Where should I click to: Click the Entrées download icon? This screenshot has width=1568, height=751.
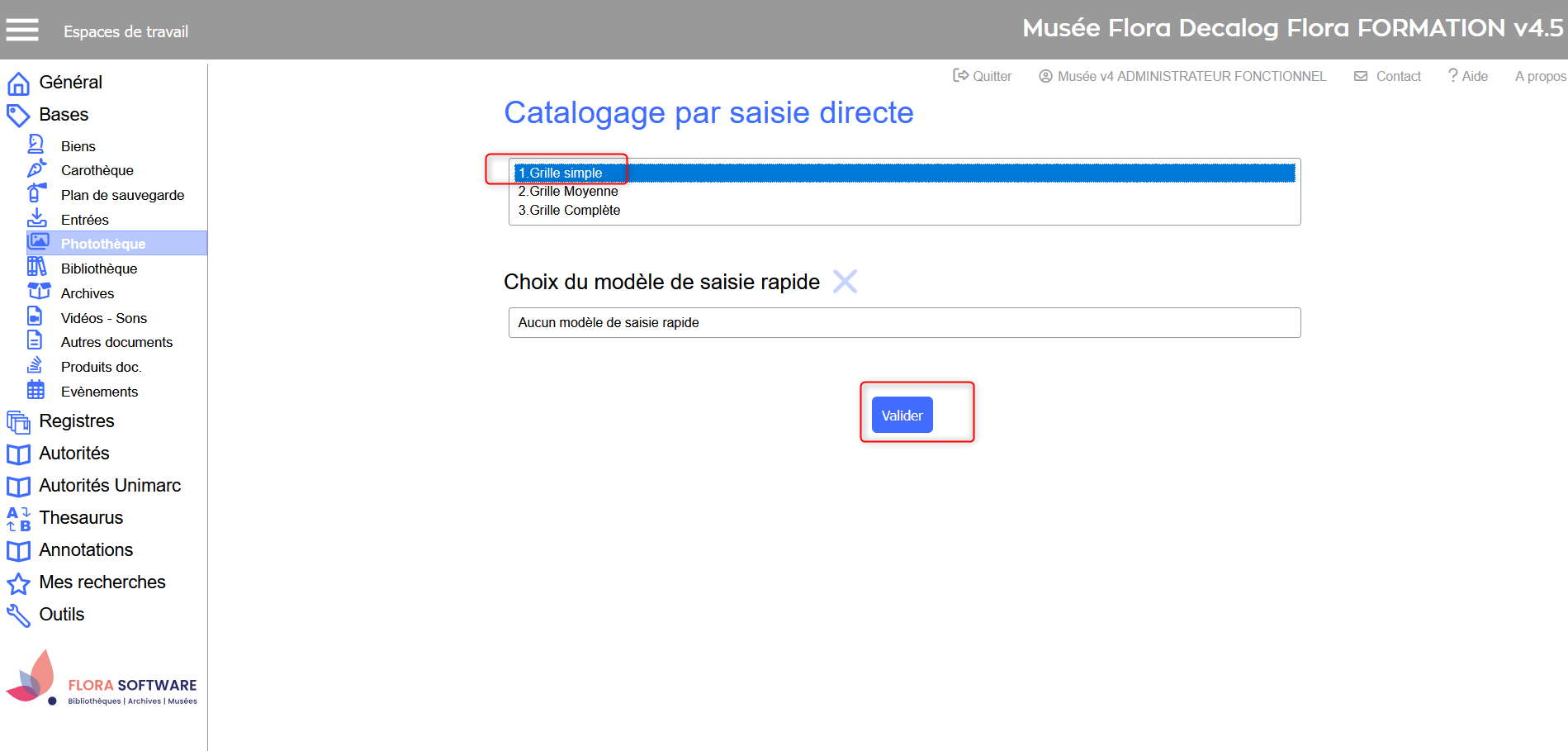click(36, 218)
